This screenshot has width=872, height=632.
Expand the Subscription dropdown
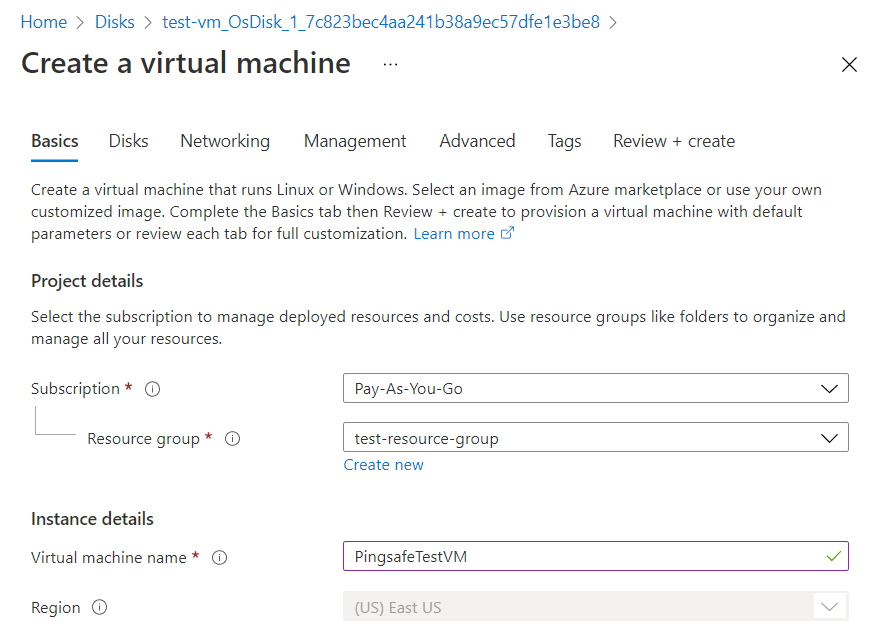tap(595, 388)
